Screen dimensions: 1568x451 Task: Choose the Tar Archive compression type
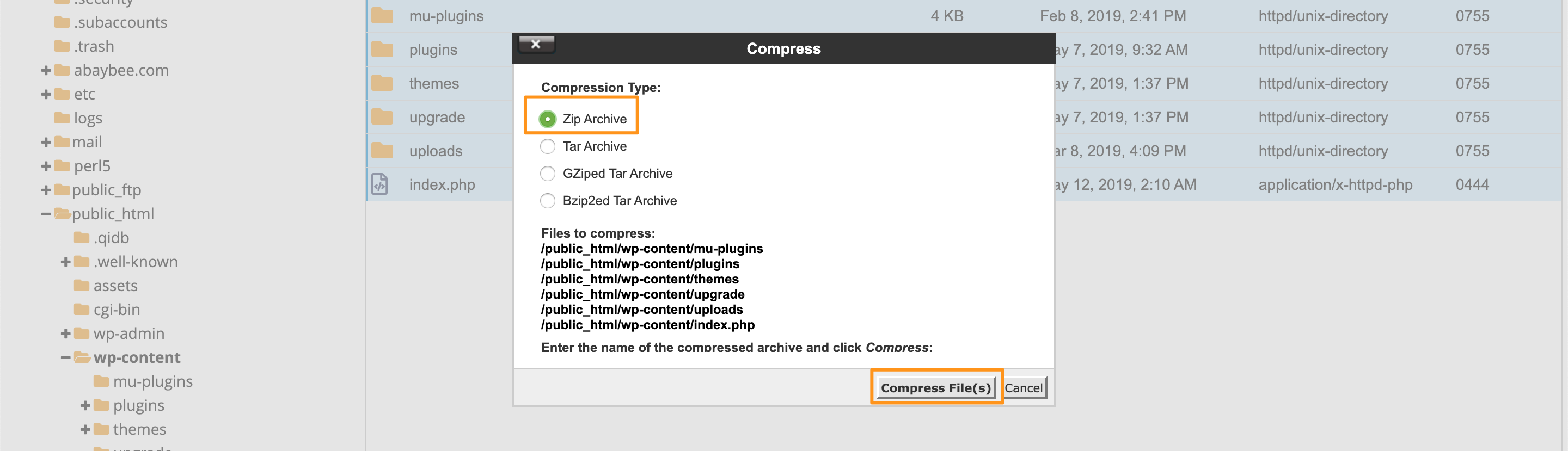(547, 146)
